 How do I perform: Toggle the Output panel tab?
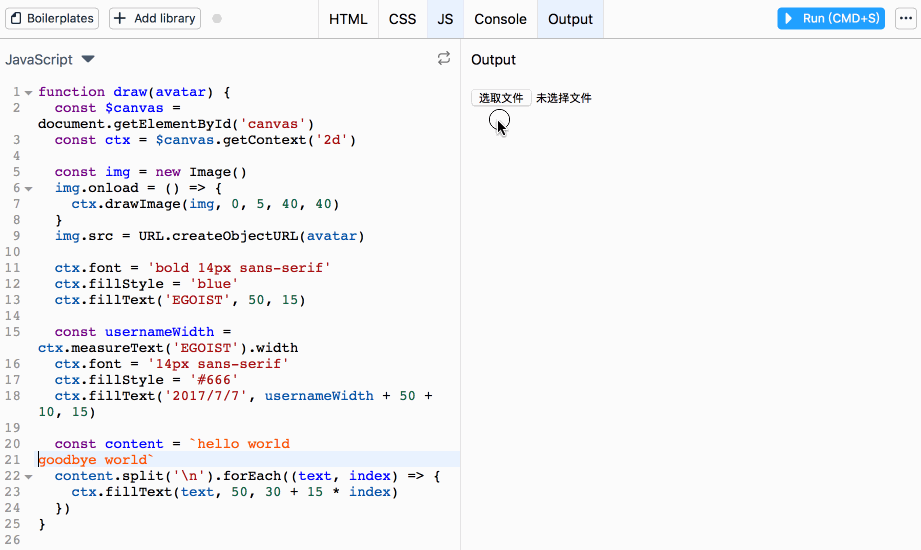(x=570, y=19)
